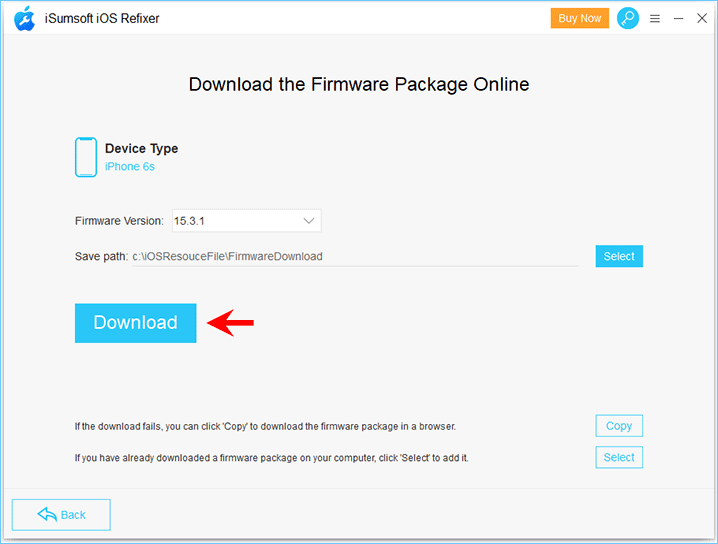This screenshot has width=718, height=544.
Task: Click the Firmware Version label
Action: tap(119, 221)
